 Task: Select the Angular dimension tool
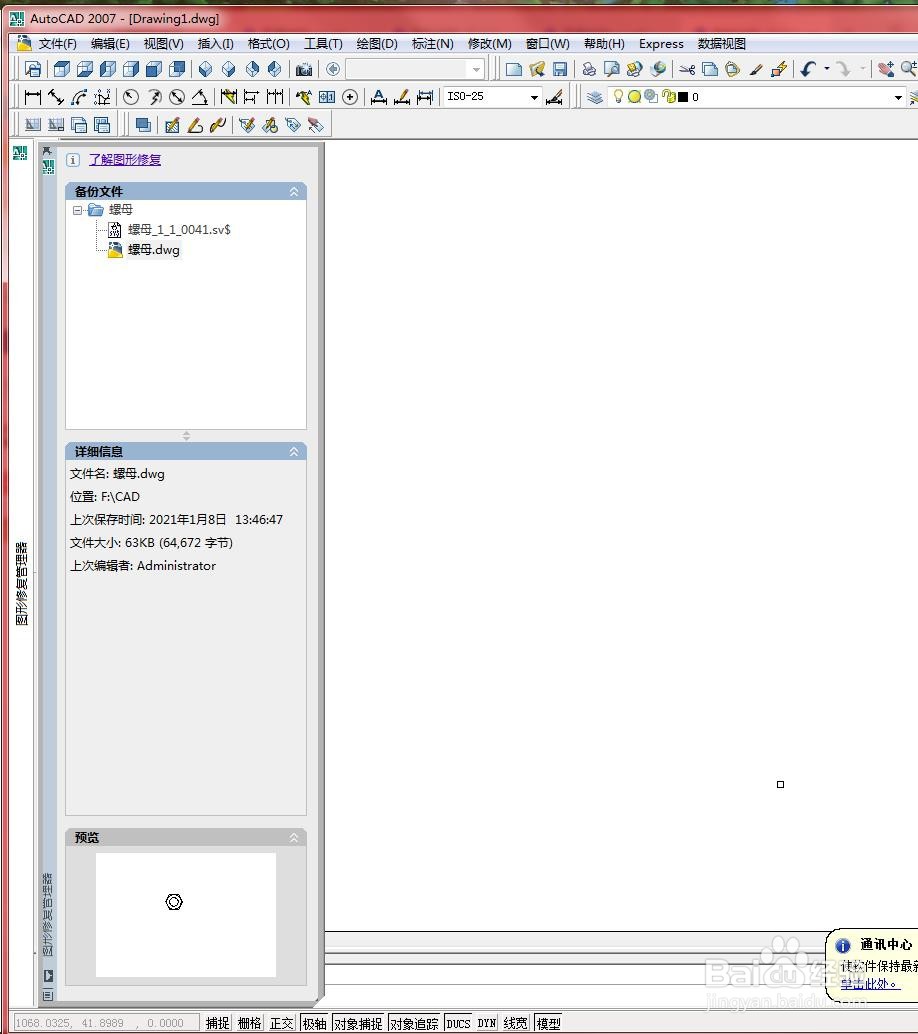200,98
